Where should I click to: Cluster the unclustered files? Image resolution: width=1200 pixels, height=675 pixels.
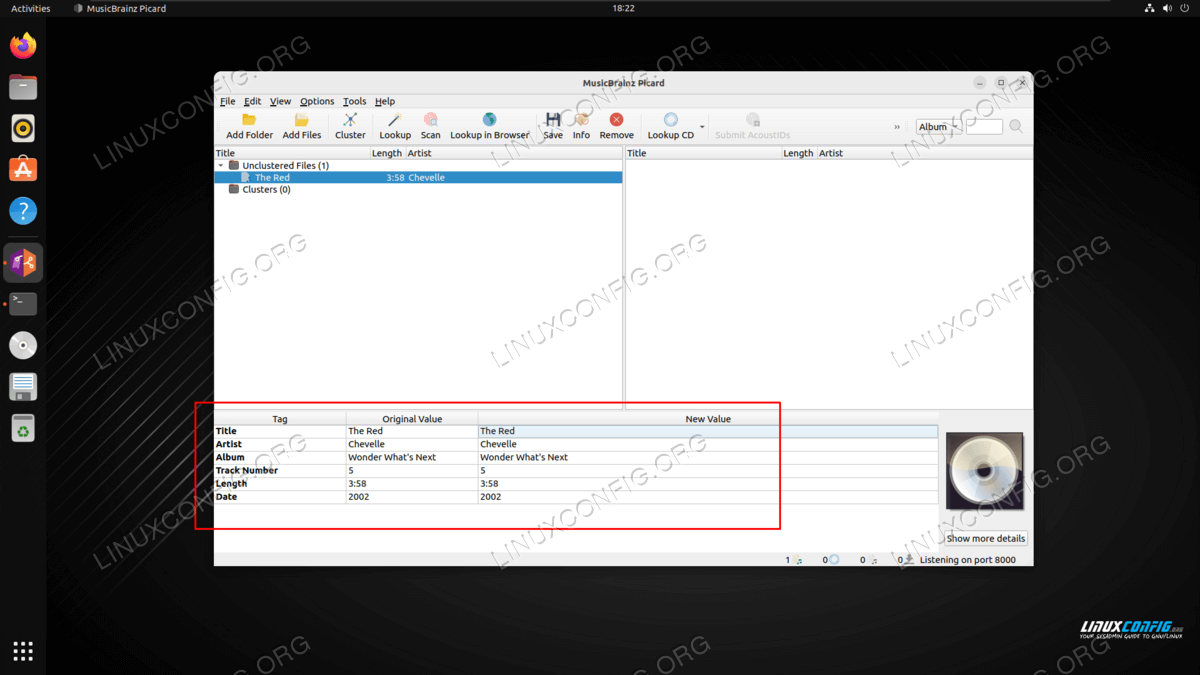(x=350, y=126)
